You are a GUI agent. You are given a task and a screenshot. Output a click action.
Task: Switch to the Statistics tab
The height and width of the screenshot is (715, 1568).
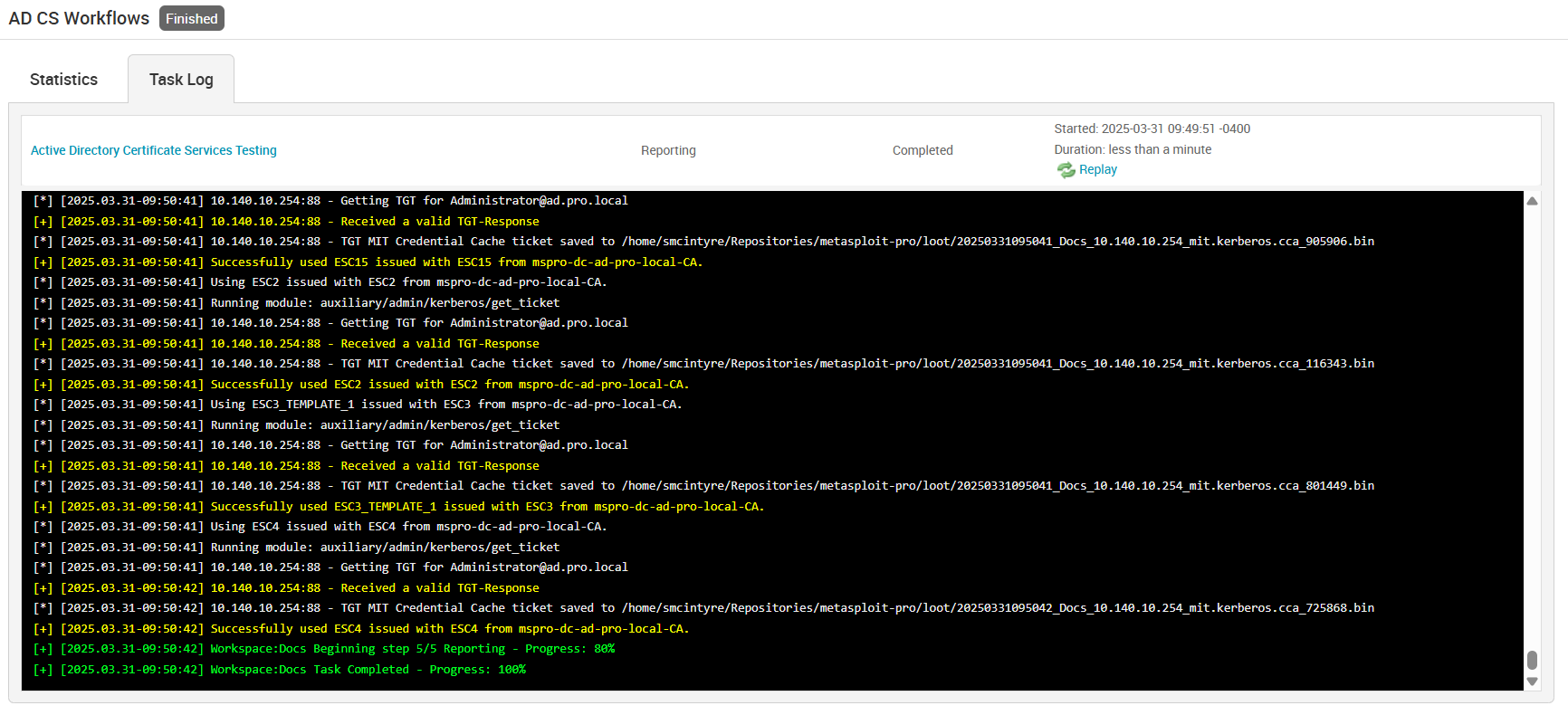(x=63, y=80)
